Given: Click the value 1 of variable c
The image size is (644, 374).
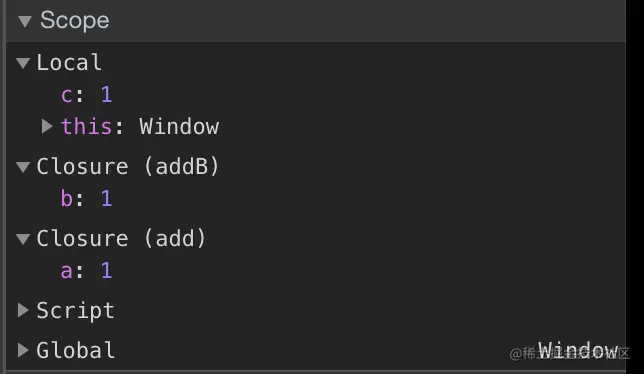Looking at the screenshot, I should click(x=106, y=95).
